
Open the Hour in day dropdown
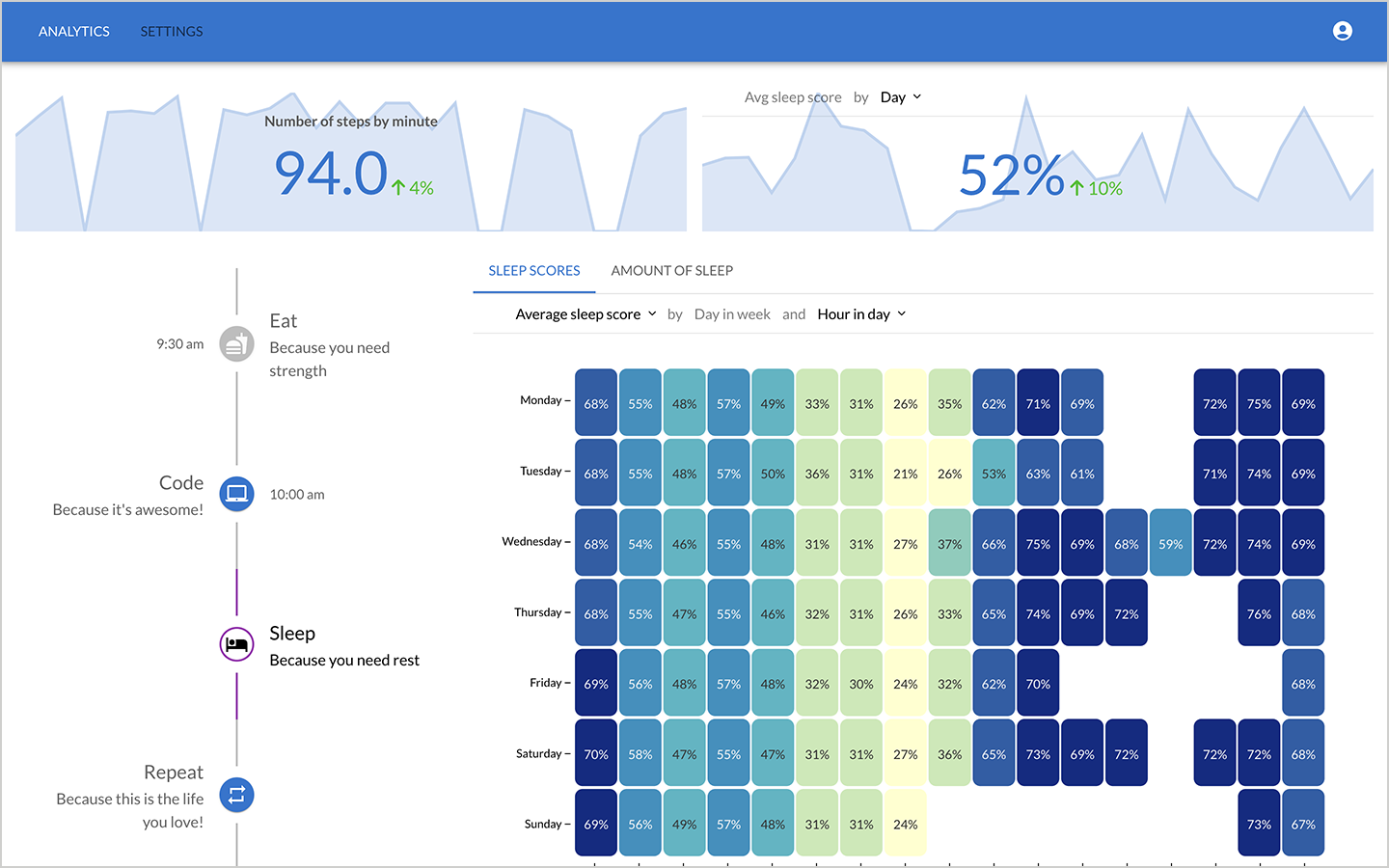(860, 313)
